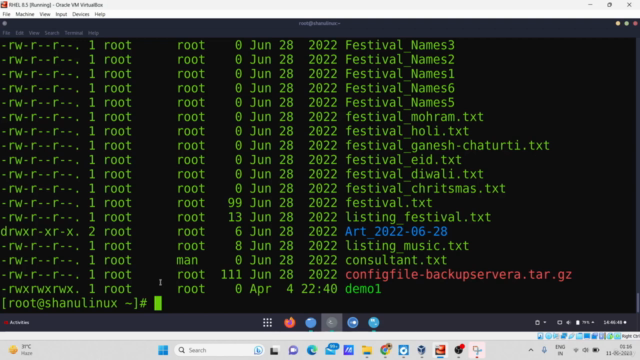Click the Windows taskbar Search box
The width and height of the screenshot is (640, 360).
(219, 350)
